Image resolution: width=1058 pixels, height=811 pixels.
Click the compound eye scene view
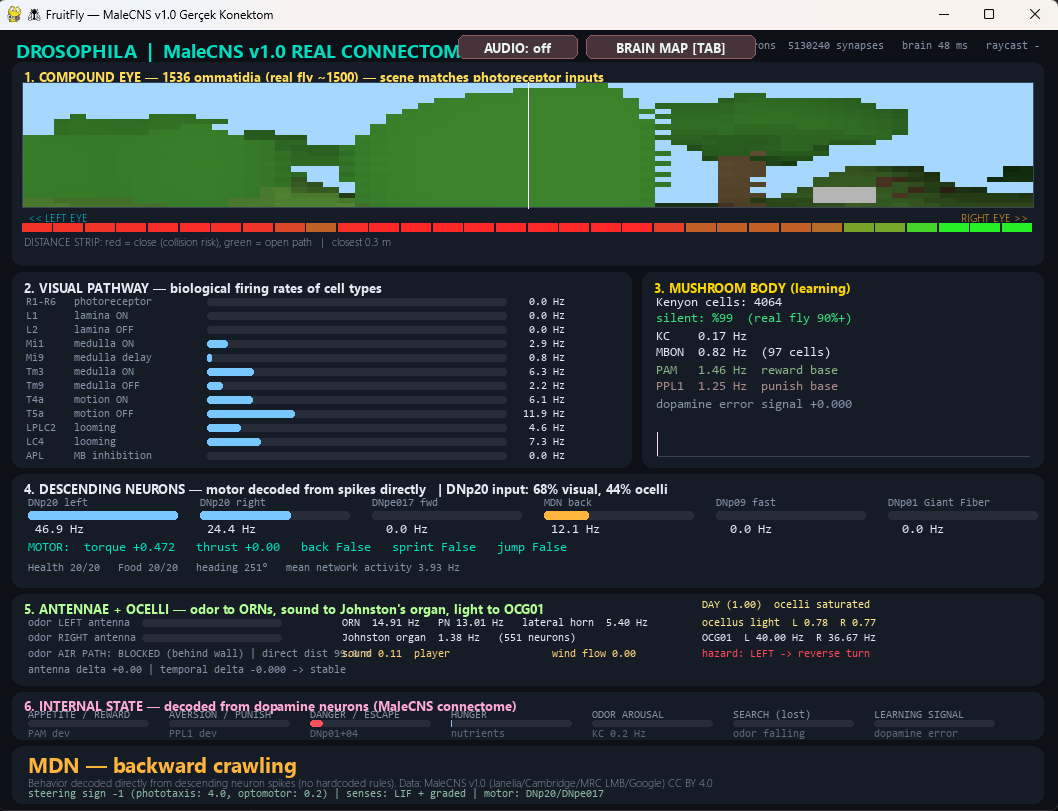[528, 145]
